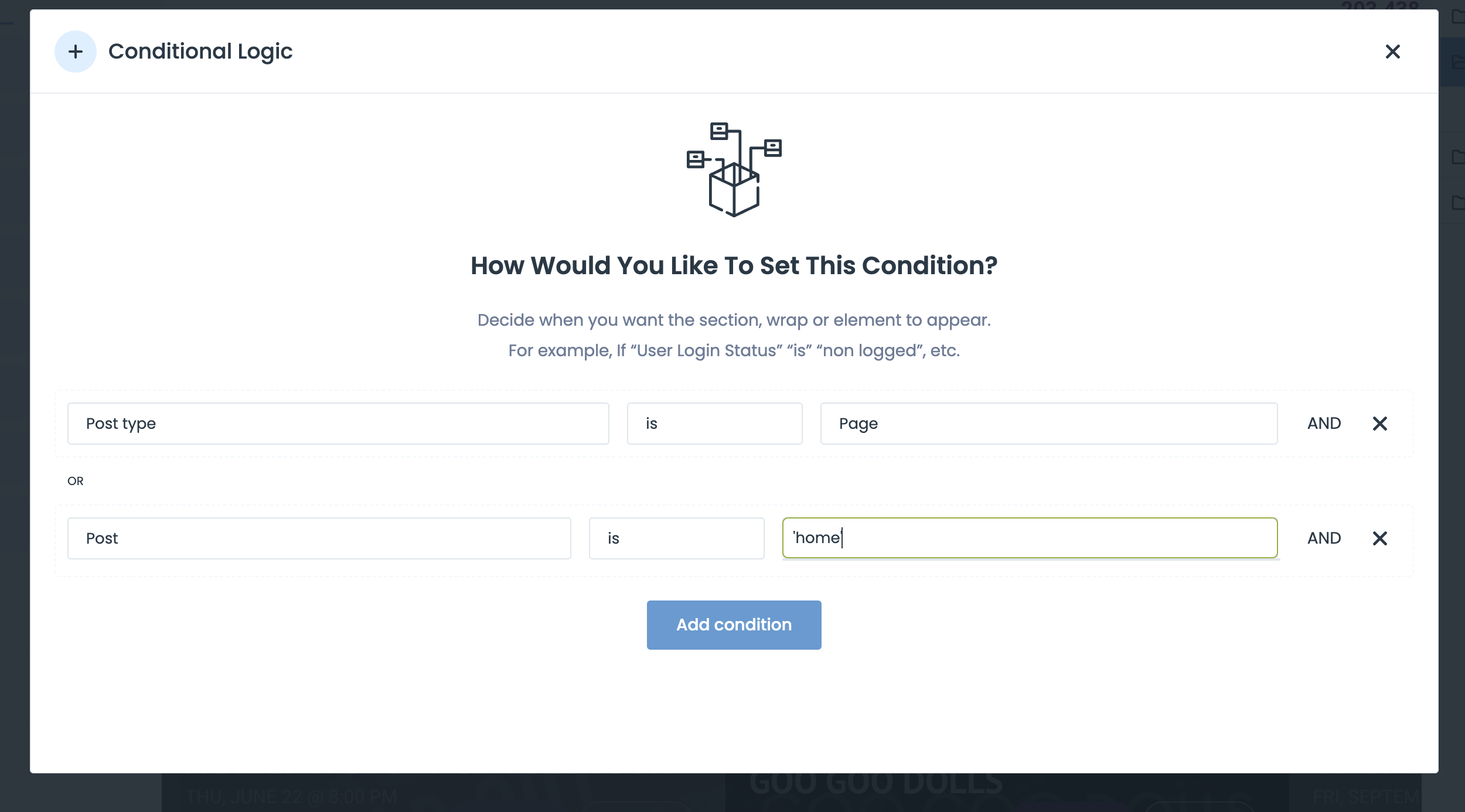Click the AND label on second condition row
The height and width of the screenshot is (812, 1465).
point(1323,538)
